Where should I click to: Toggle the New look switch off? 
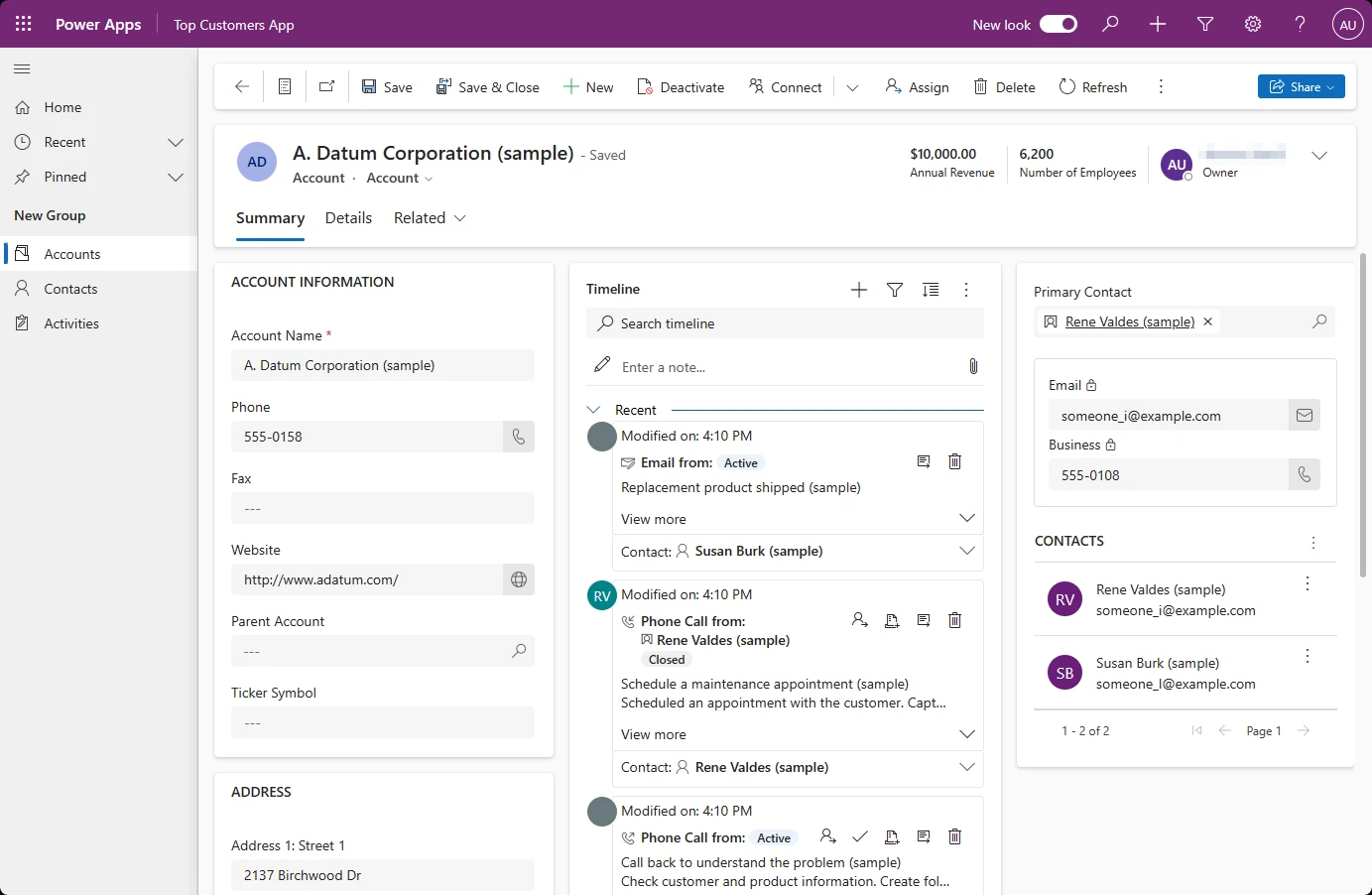(x=1059, y=24)
